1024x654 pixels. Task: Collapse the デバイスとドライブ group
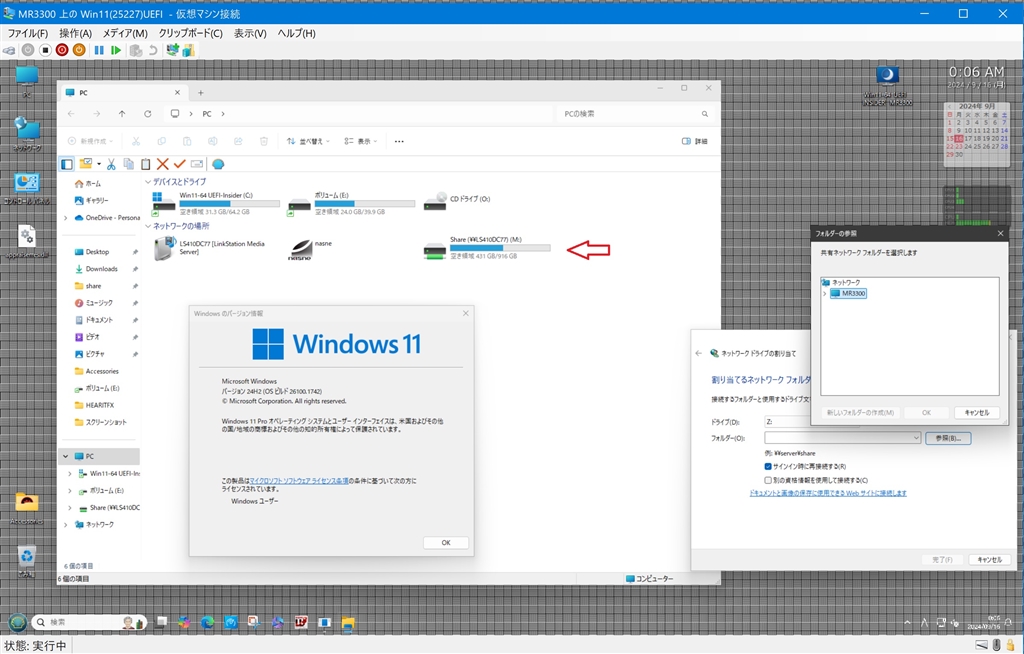click(x=148, y=182)
